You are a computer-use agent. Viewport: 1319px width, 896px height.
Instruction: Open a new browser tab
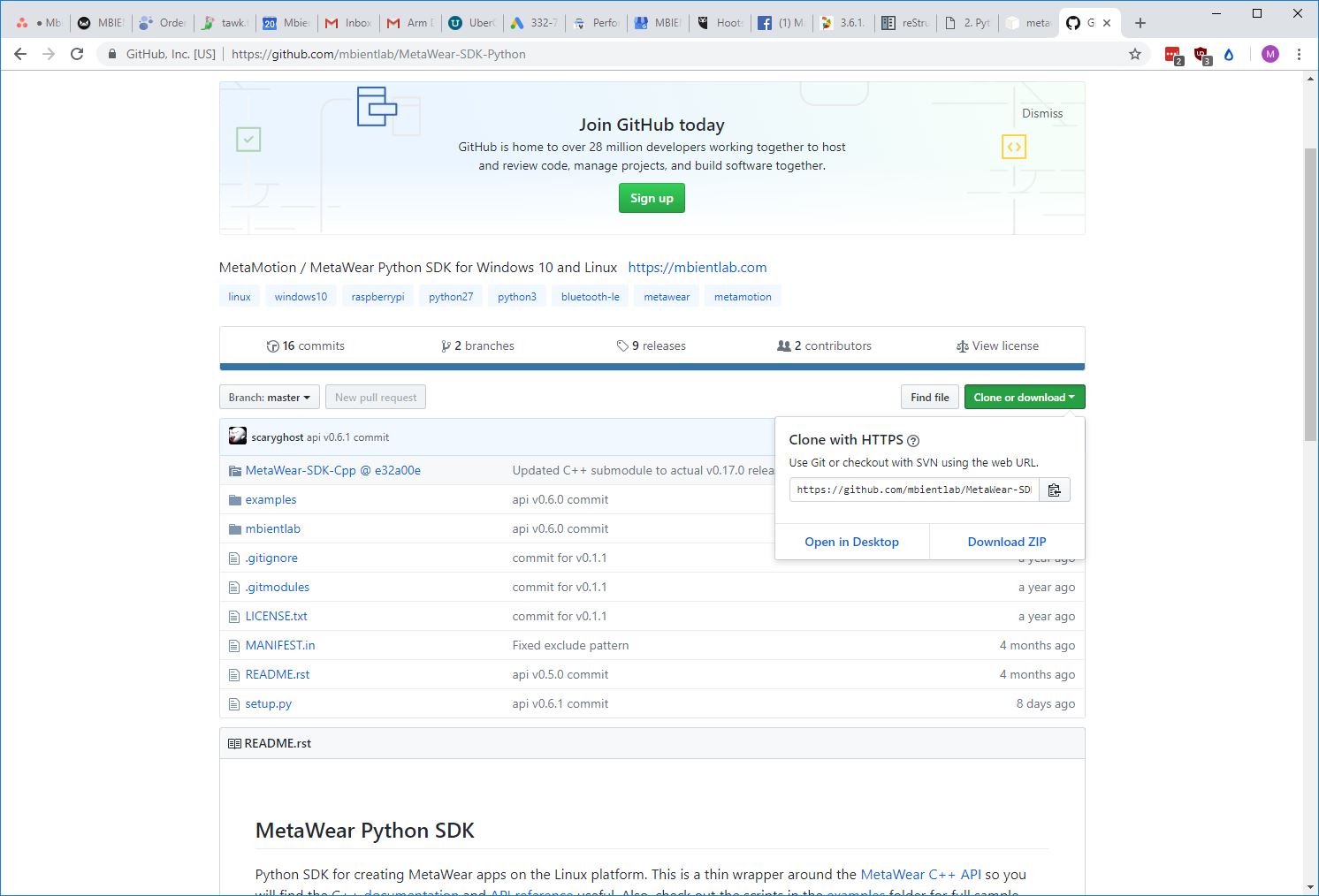(x=1140, y=23)
